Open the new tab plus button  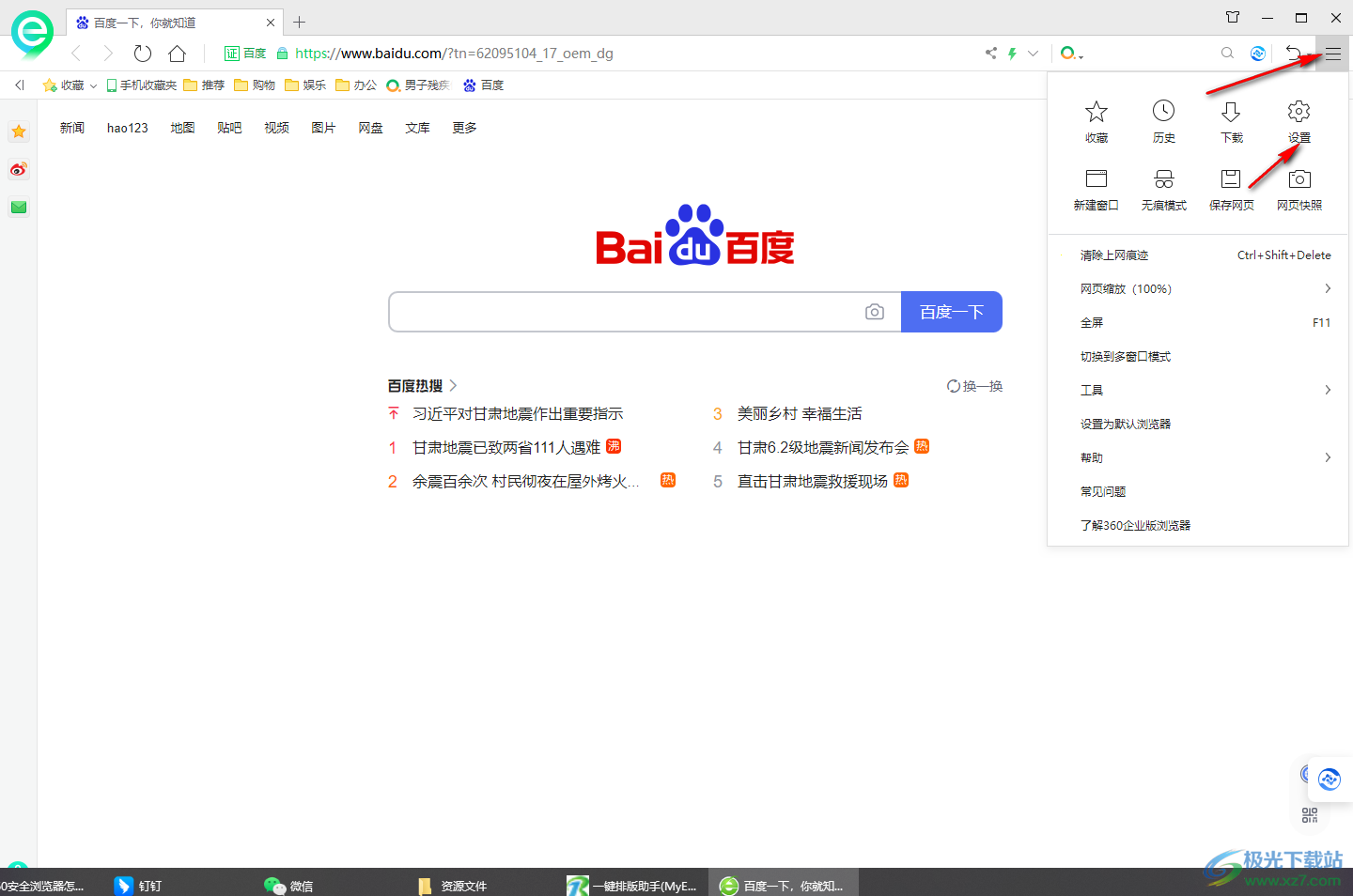pyautogui.click(x=299, y=23)
